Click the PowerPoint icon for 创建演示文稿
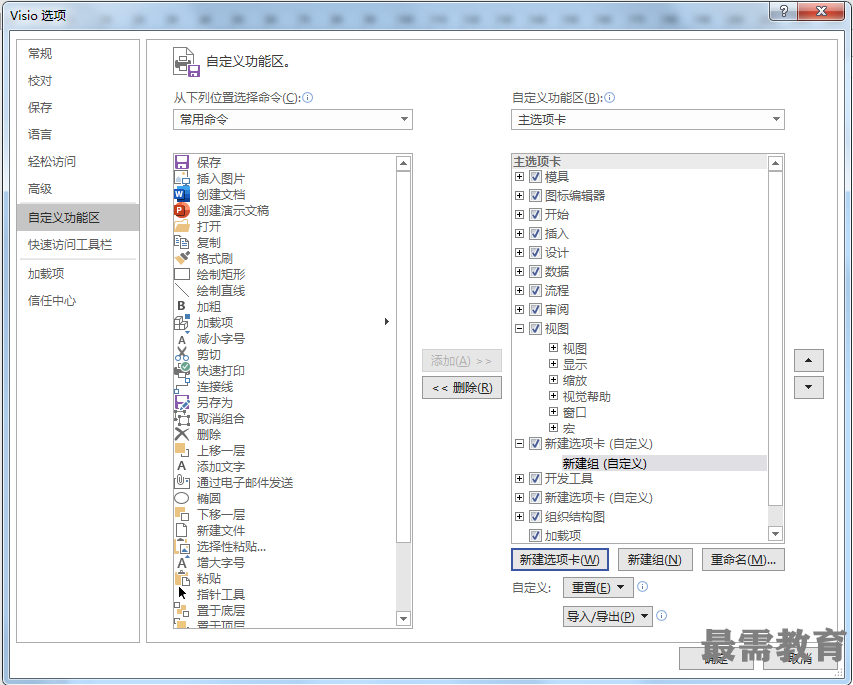 pos(182,210)
